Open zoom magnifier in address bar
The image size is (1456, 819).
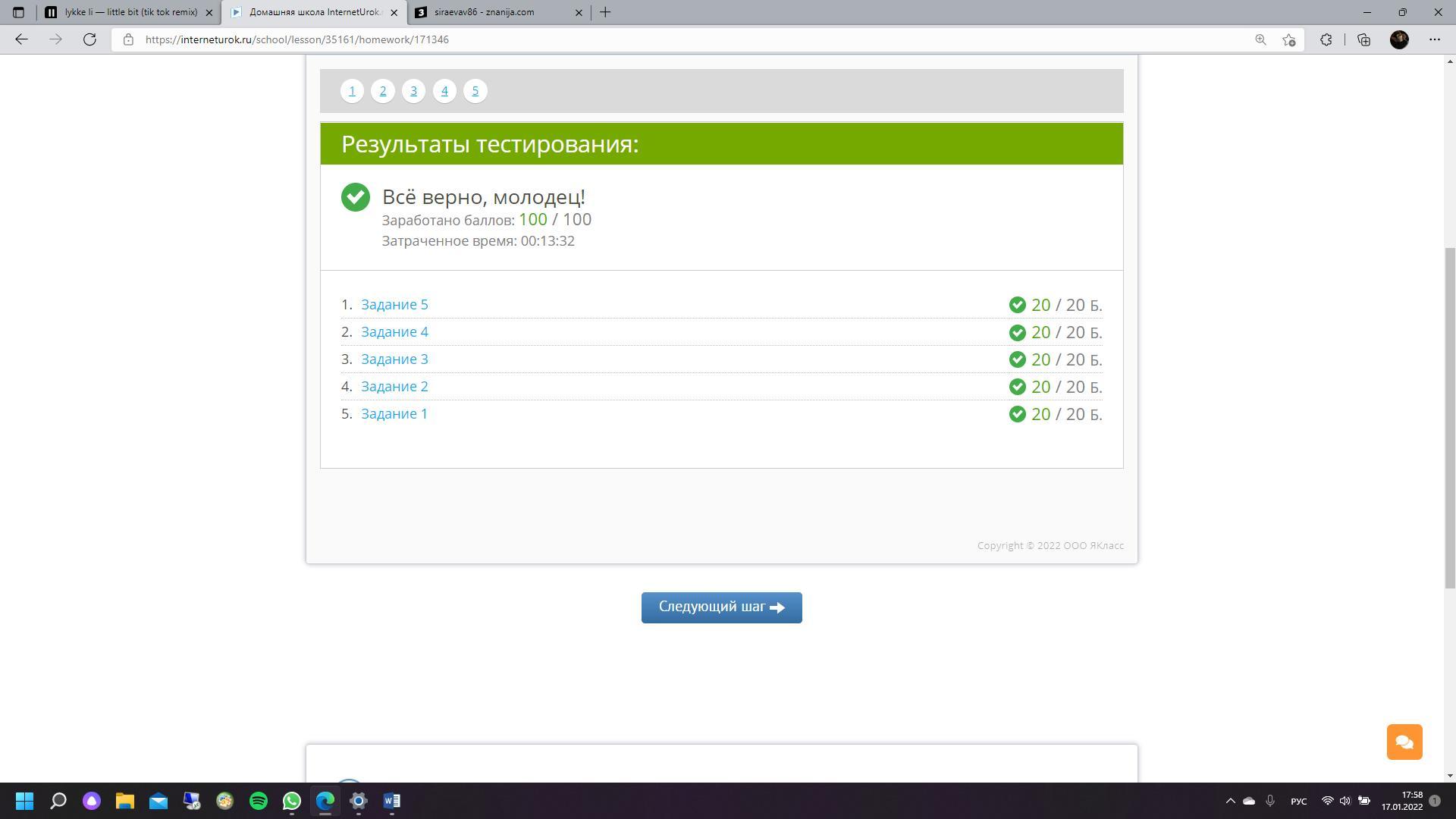pos(1260,39)
